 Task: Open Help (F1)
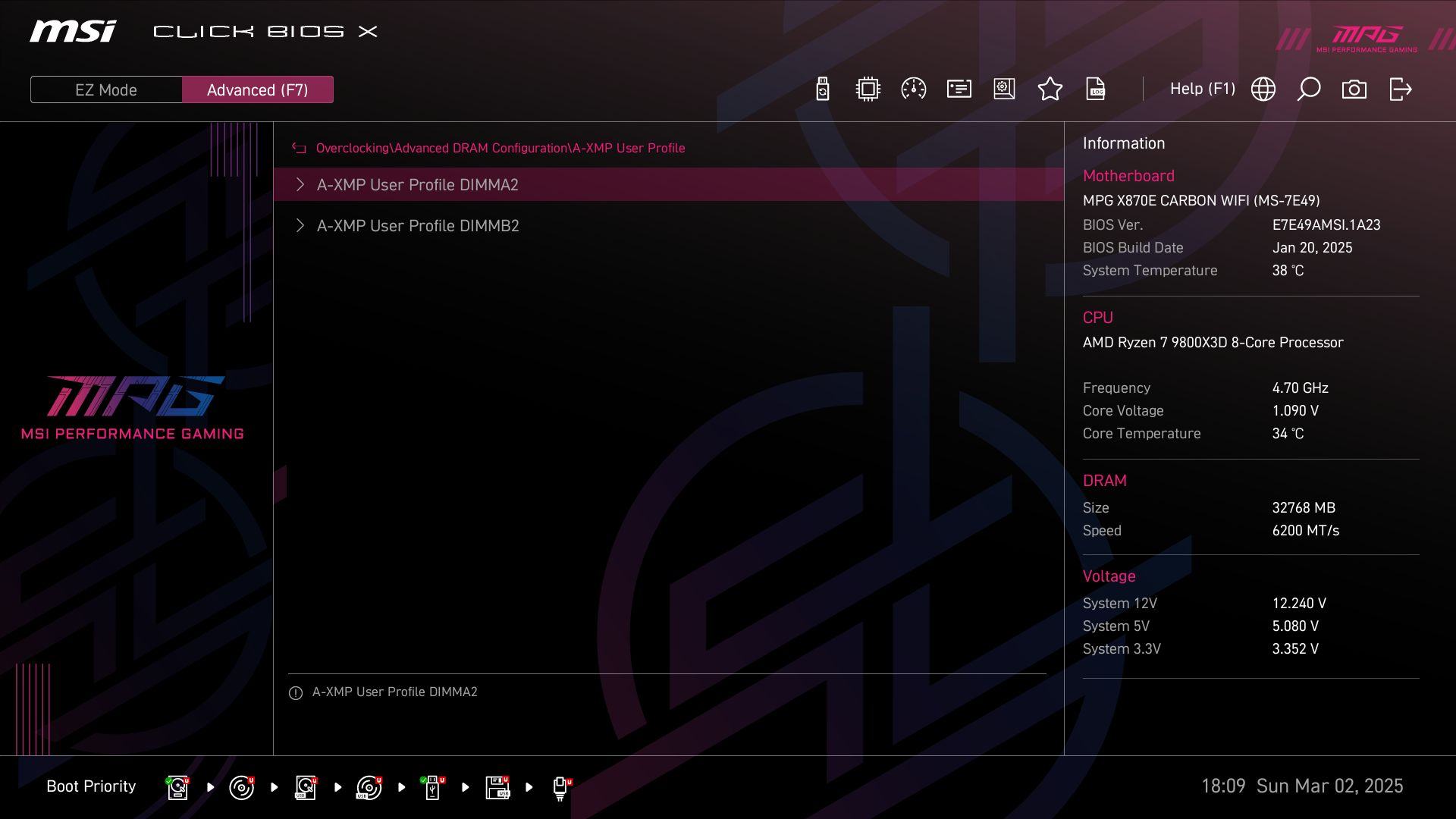click(x=1202, y=89)
